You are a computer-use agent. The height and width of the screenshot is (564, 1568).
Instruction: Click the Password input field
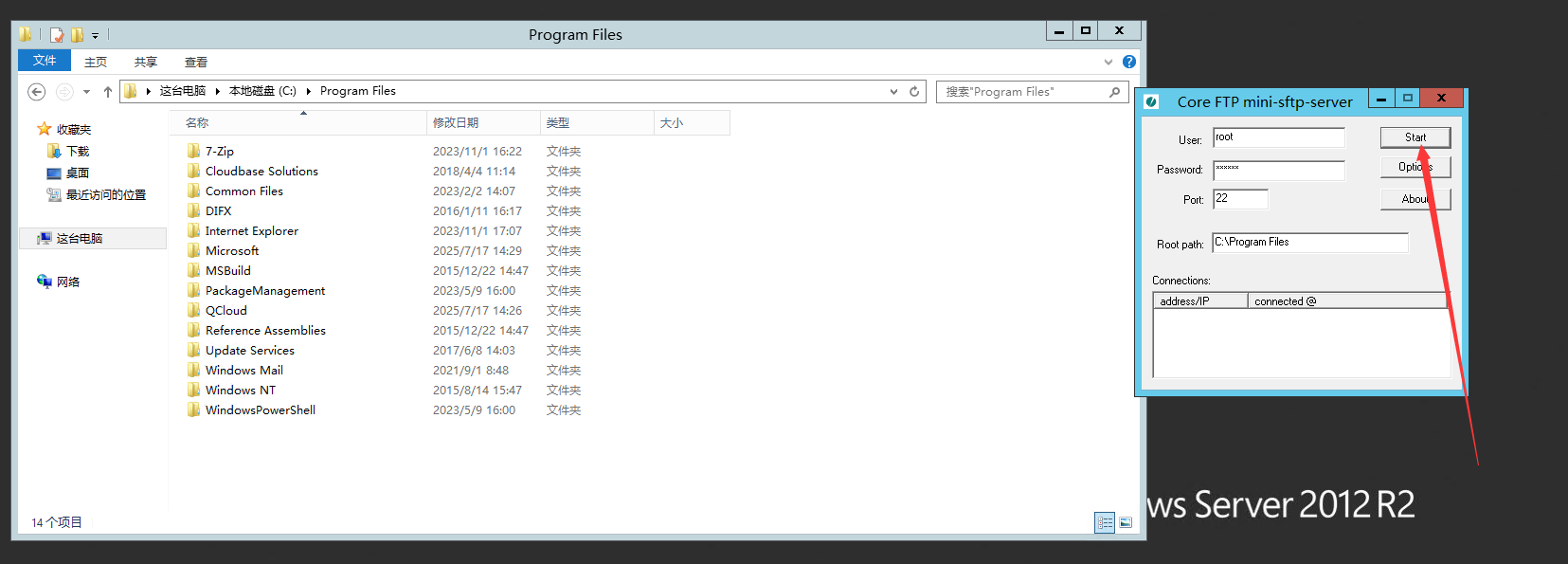[x=1278, y=170]
